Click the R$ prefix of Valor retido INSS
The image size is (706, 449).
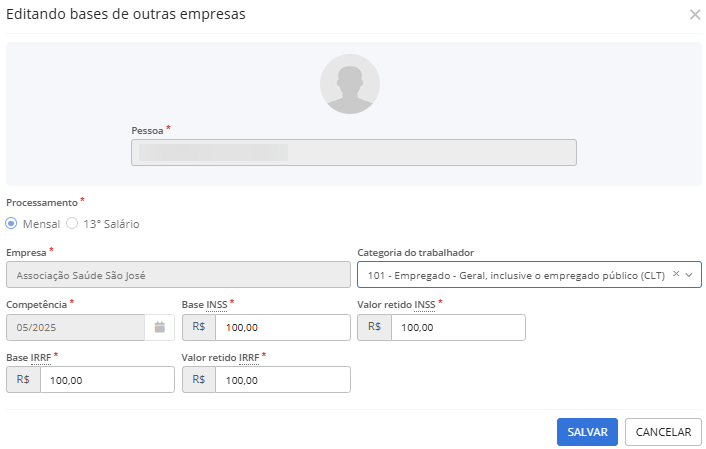pyautogui.click(x=374, y=327)
